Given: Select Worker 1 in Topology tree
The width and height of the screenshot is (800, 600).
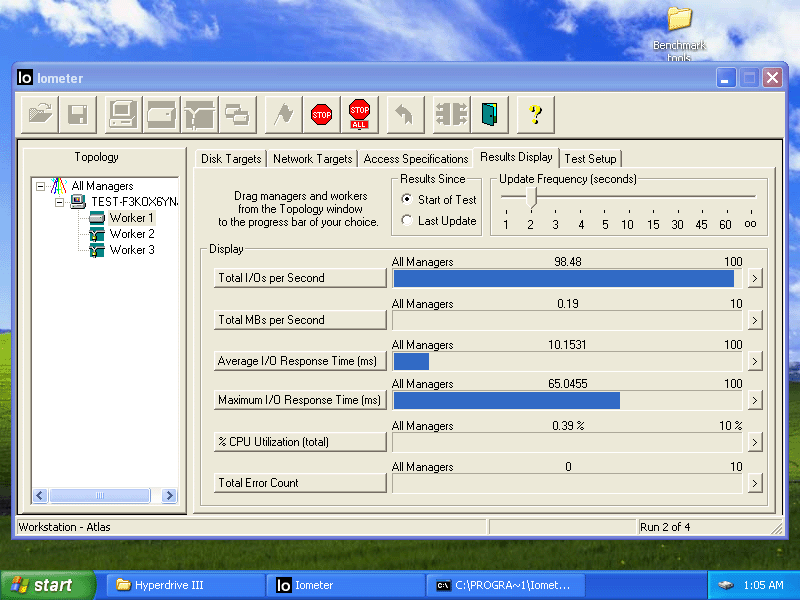Looking at the screenshot, I should click(x=131, y=218).
